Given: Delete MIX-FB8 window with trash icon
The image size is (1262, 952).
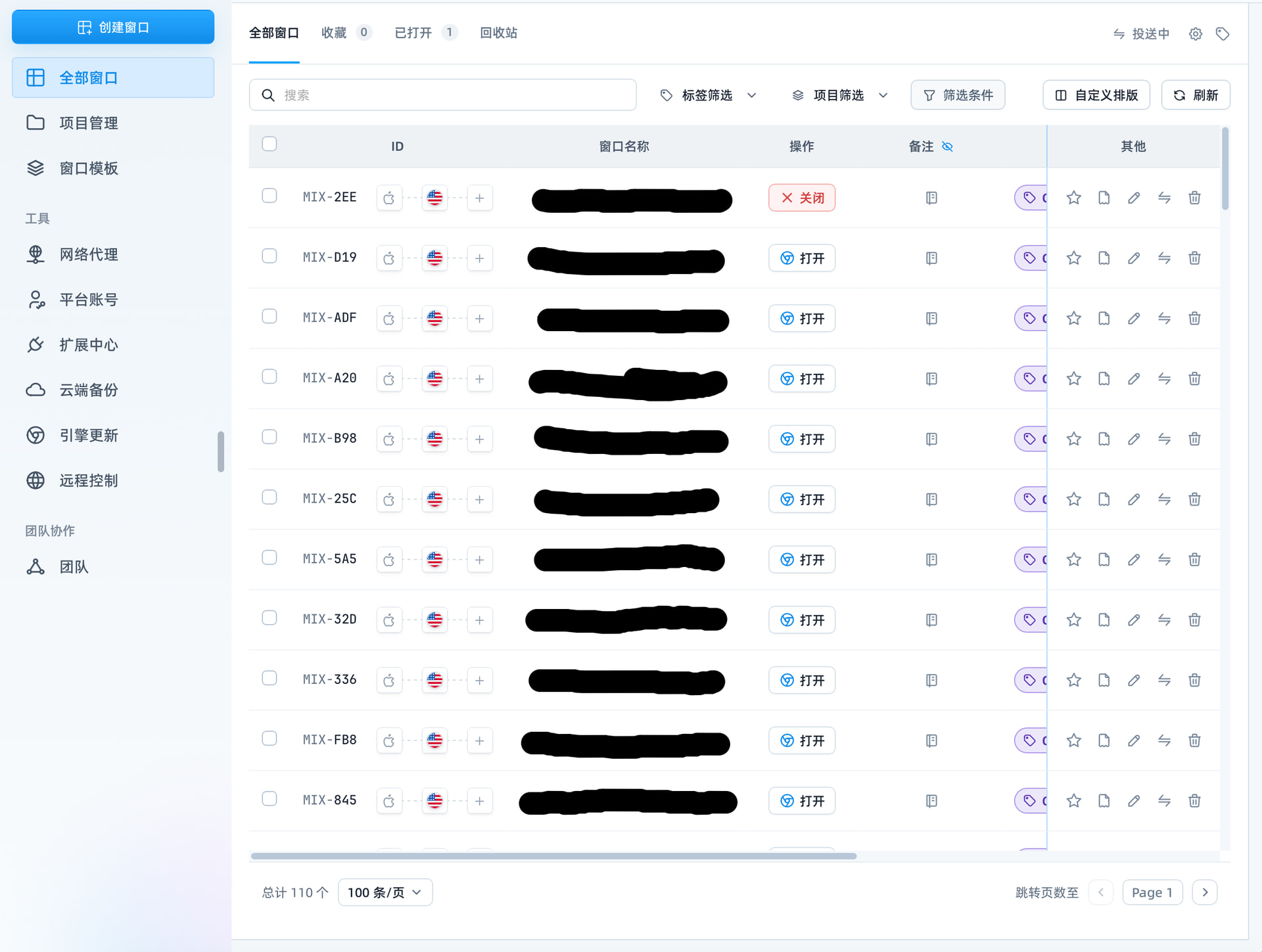Looking at the screenshot, I should tap(1194, 740).
